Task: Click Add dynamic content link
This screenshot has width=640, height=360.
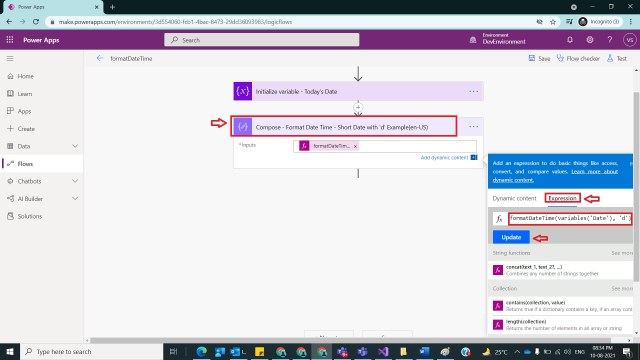Action: (444, 158)
